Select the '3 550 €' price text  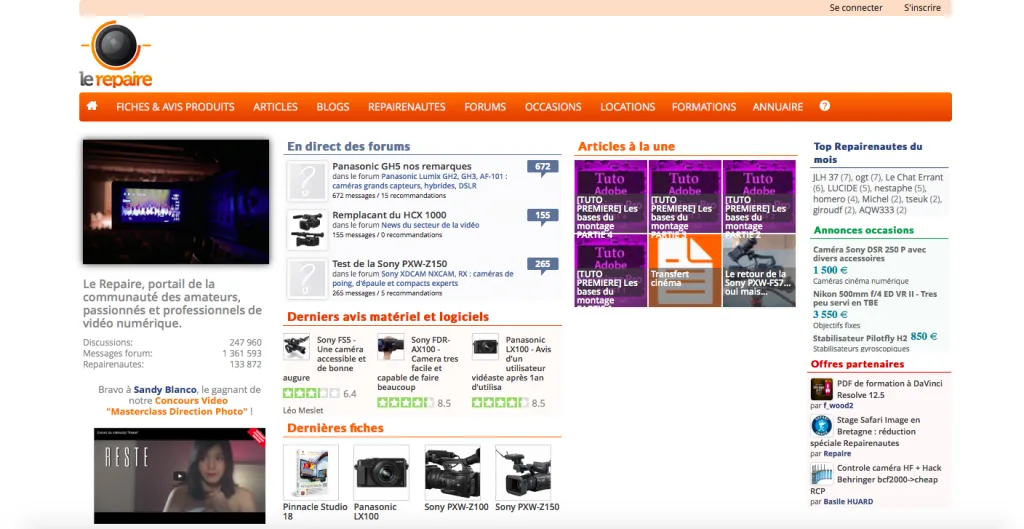pos(830,314)
